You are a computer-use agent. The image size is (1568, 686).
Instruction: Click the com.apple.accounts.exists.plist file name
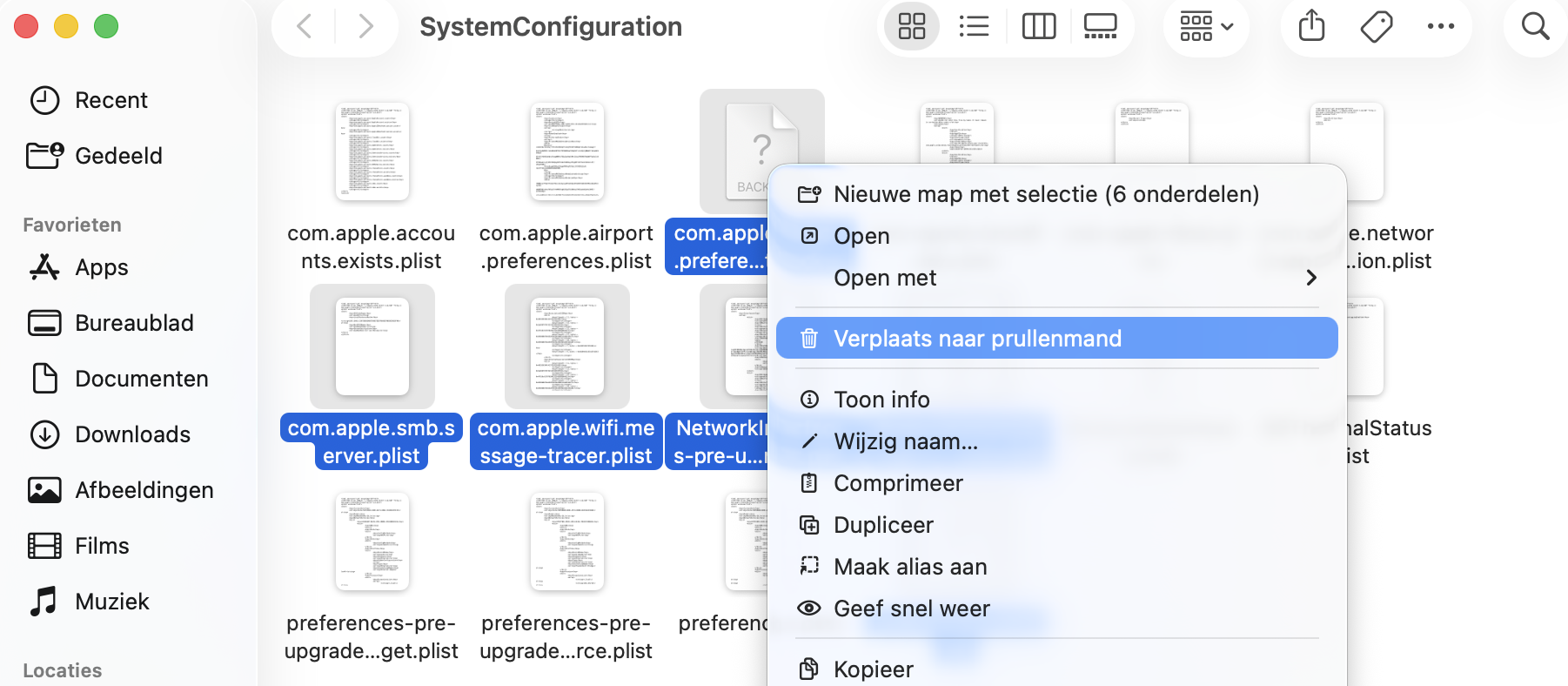(x=372, y=247)
